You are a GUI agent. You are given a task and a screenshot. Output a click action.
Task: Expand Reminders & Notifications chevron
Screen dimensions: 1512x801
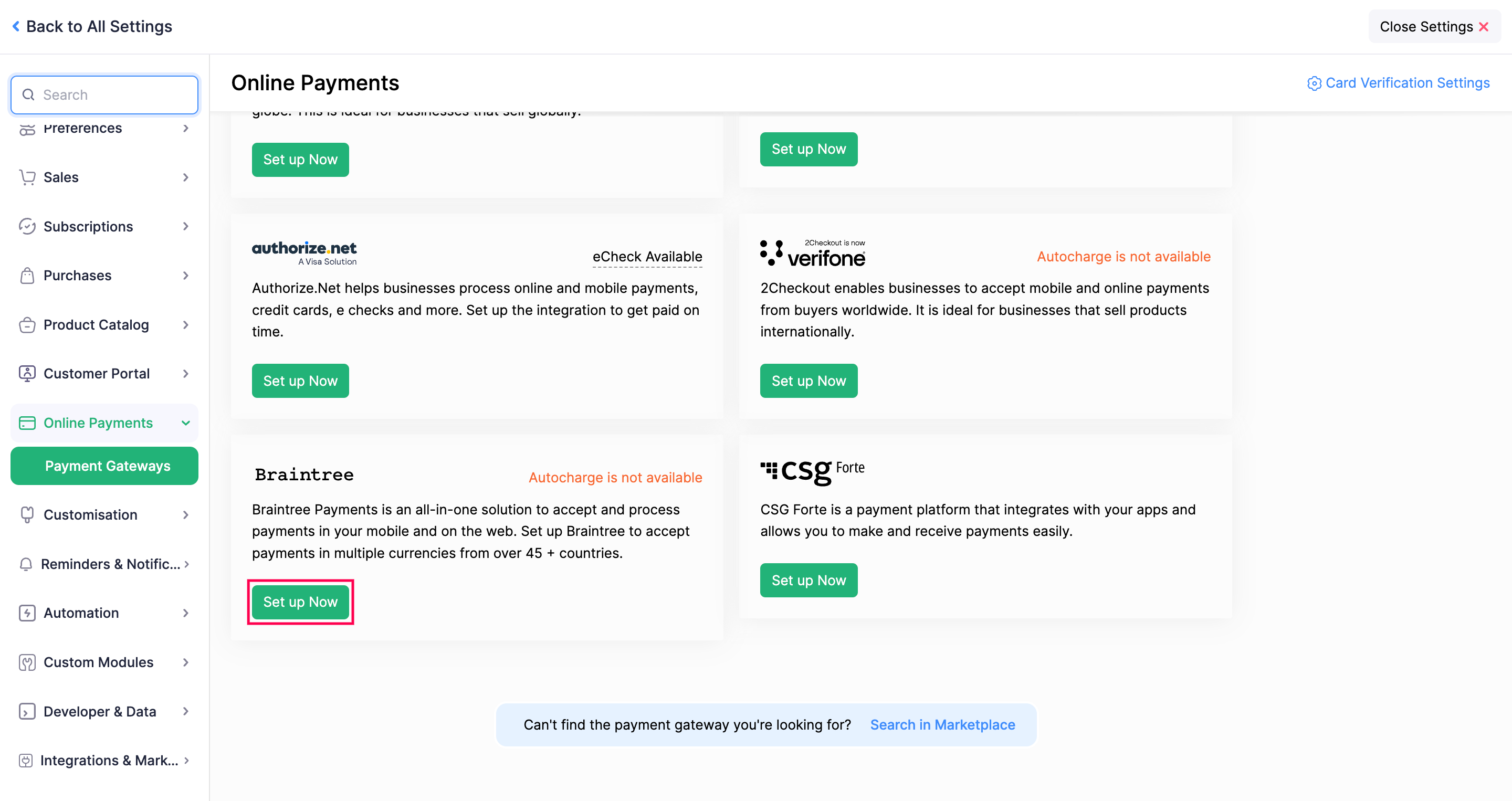pyautogui.click(x=187, y=564)
